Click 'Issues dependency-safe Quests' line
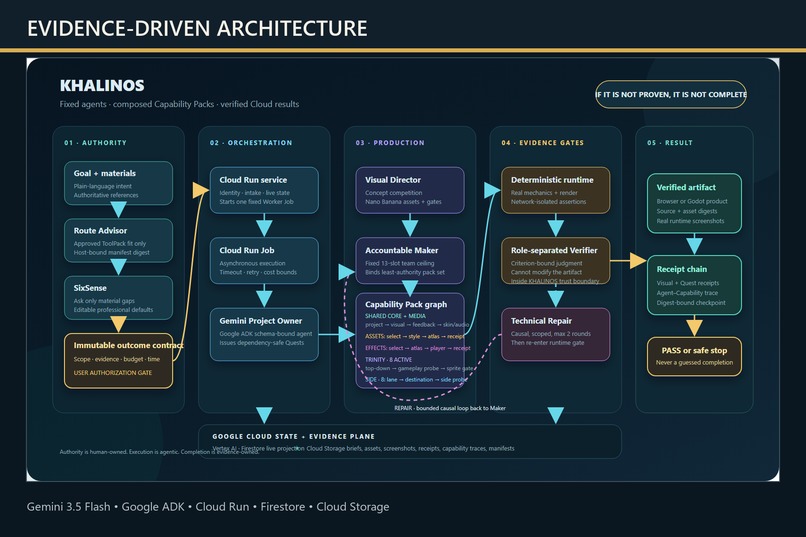Viewport: 806px width, 537px height. (x=262, y=343)
